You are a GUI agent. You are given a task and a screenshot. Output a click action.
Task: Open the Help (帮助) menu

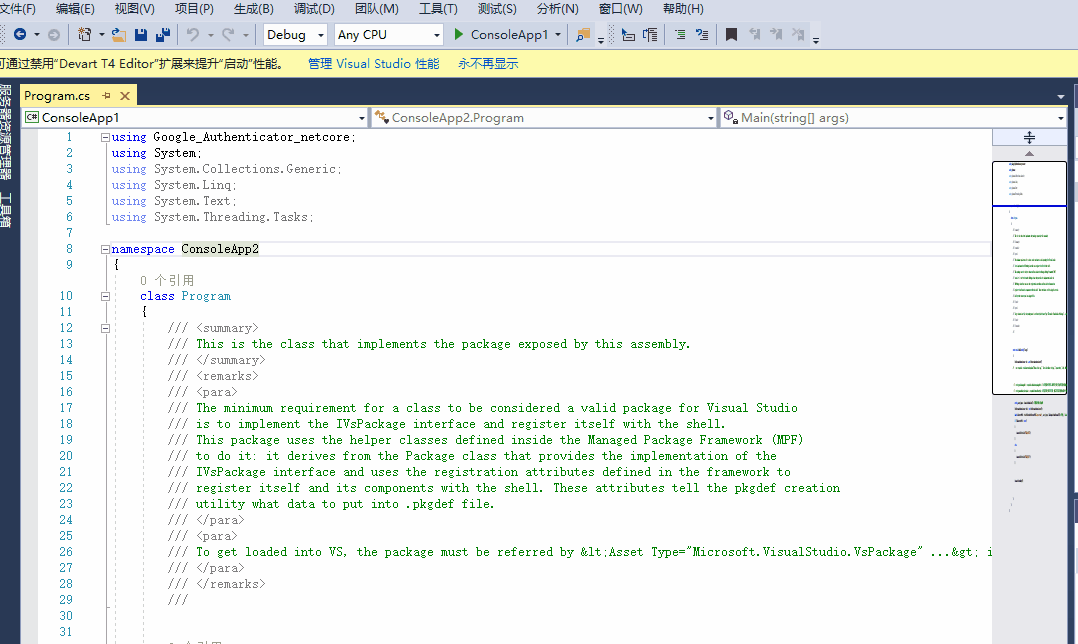click(683, 9)
